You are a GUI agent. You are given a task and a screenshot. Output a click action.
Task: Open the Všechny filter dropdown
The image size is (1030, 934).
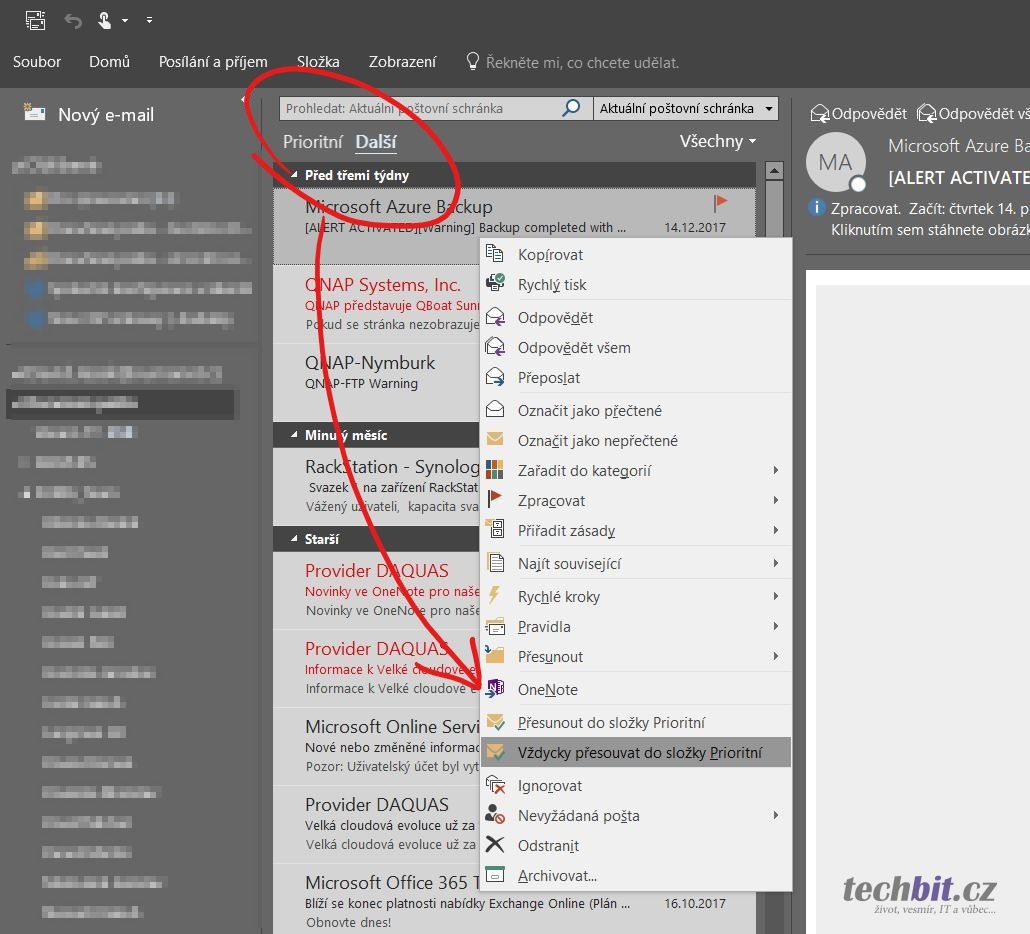click(x=717, y=141)
